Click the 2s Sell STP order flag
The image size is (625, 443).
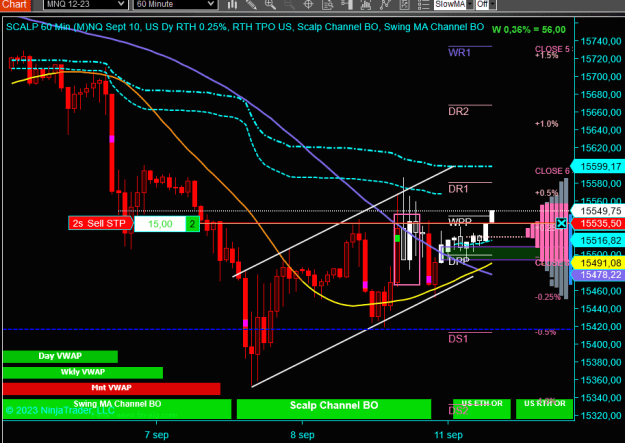tap(100, 223)
